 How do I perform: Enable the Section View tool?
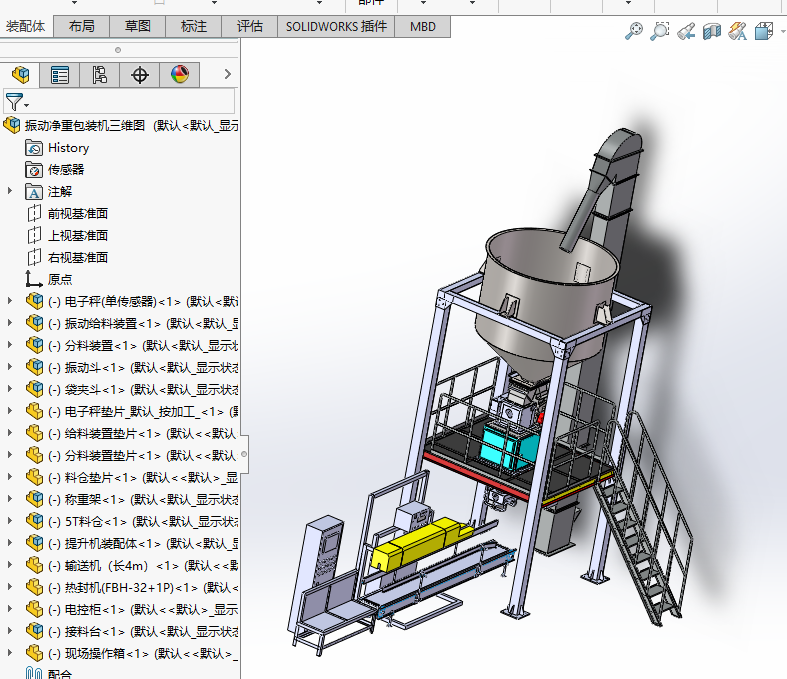[712, 31]
